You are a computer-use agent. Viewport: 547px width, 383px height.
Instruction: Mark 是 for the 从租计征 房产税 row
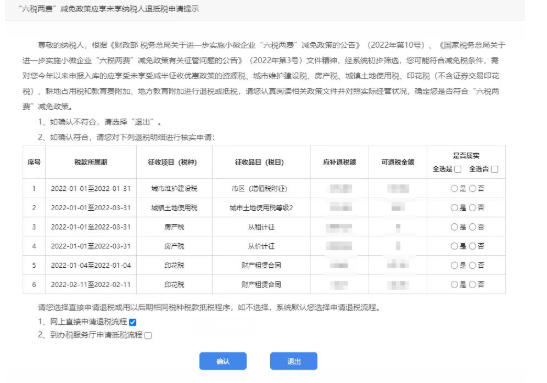click(454, 227)
